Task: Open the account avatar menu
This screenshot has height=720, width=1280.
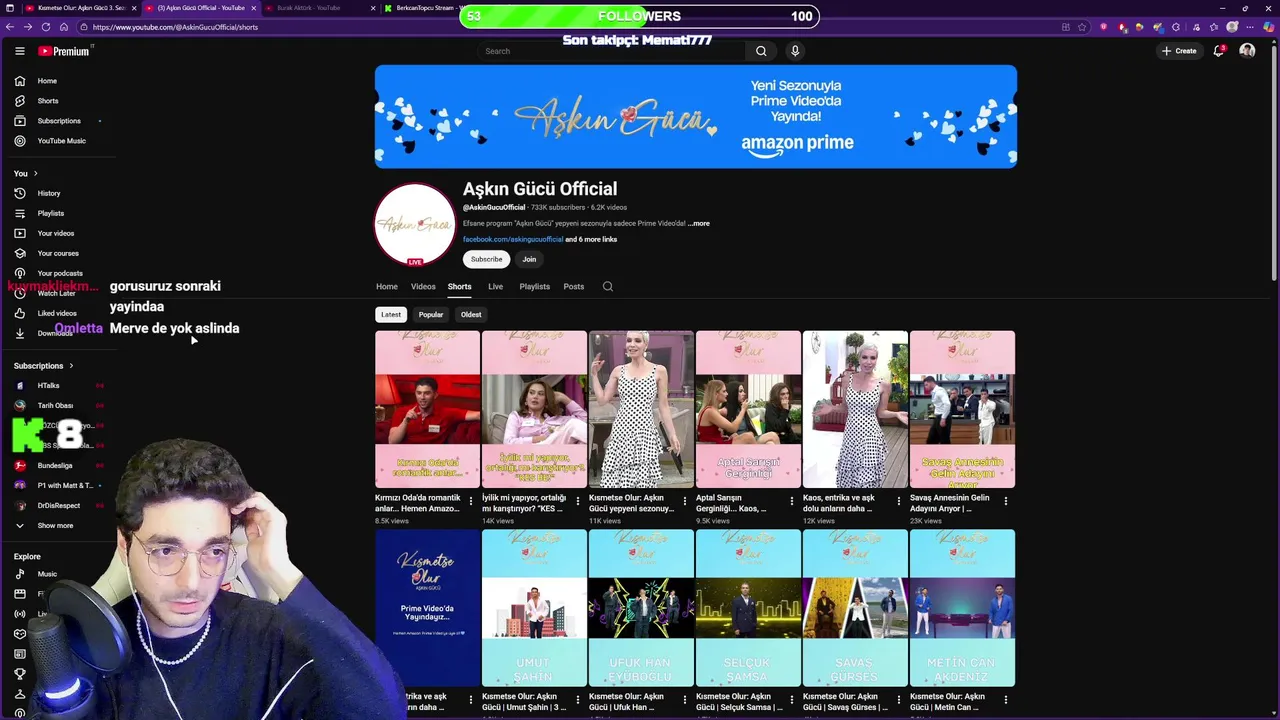Action: [1247, 51]
